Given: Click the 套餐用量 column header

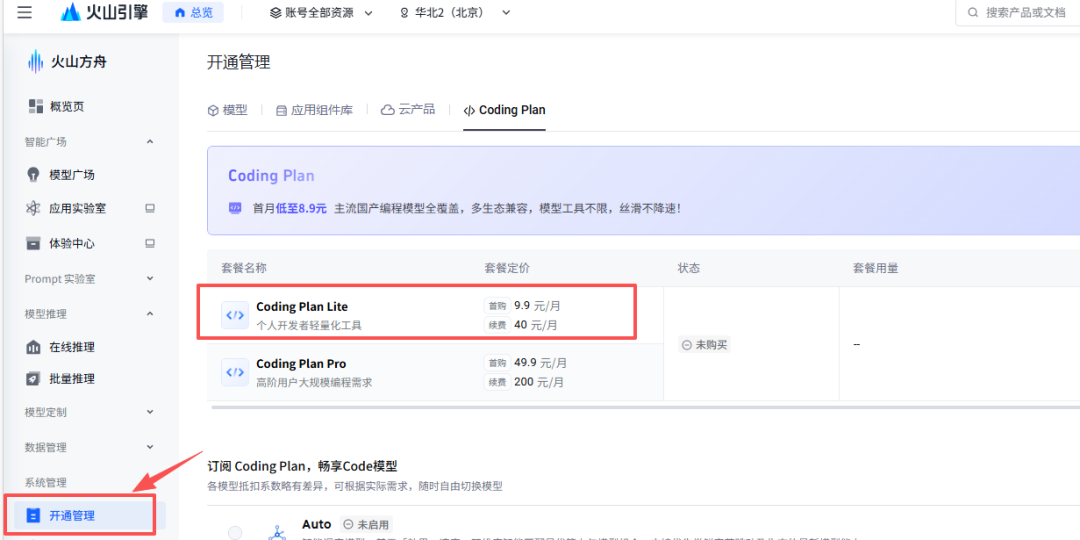Looking at the screenshot, I should [x=875, y=269].
